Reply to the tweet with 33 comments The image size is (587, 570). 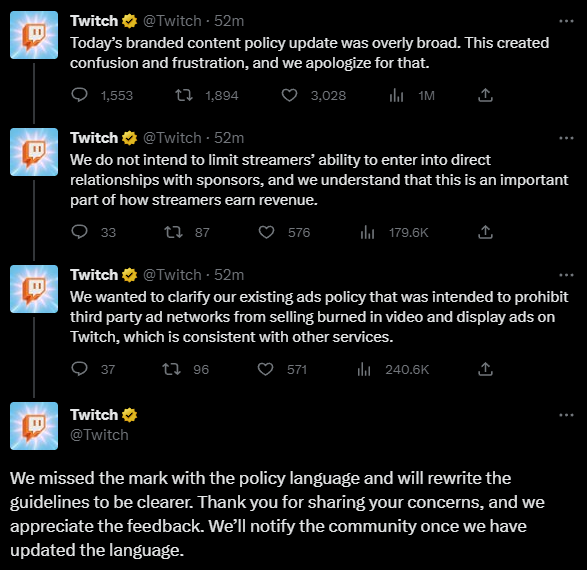click(x=79, y=232)
